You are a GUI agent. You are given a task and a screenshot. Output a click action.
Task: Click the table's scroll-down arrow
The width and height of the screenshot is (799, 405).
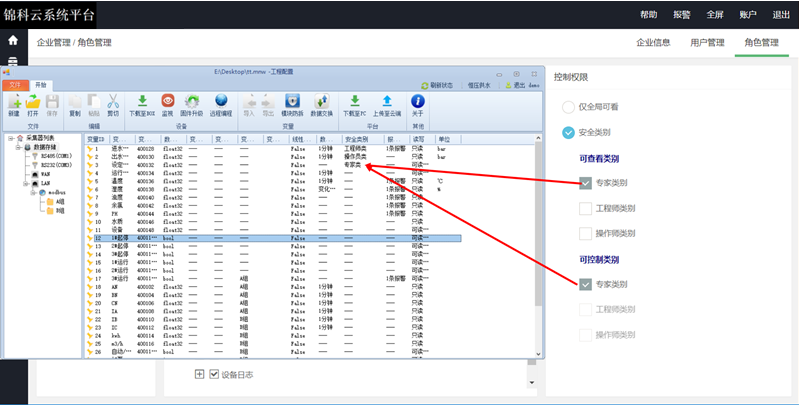tap(538, 354)
